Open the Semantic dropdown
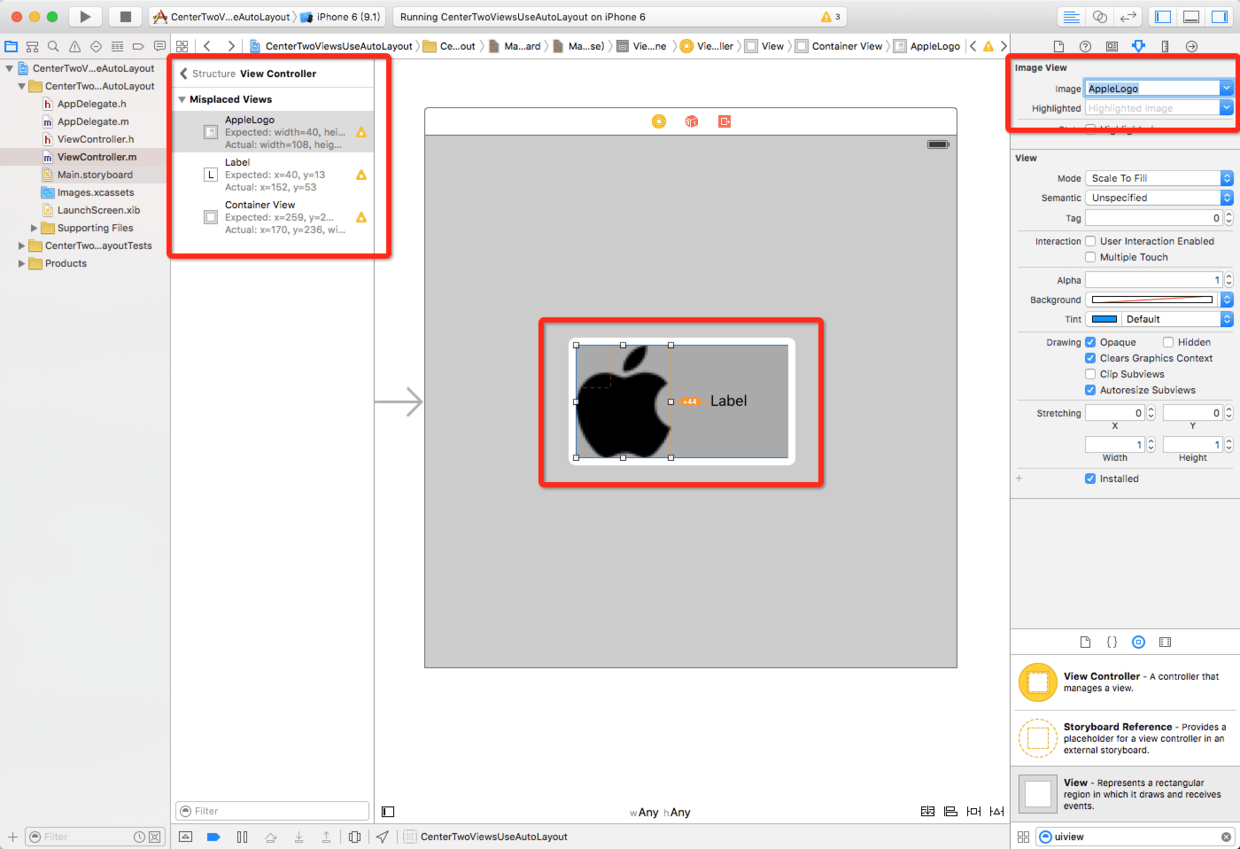The image size is (1240, 849). [1159, 198]
